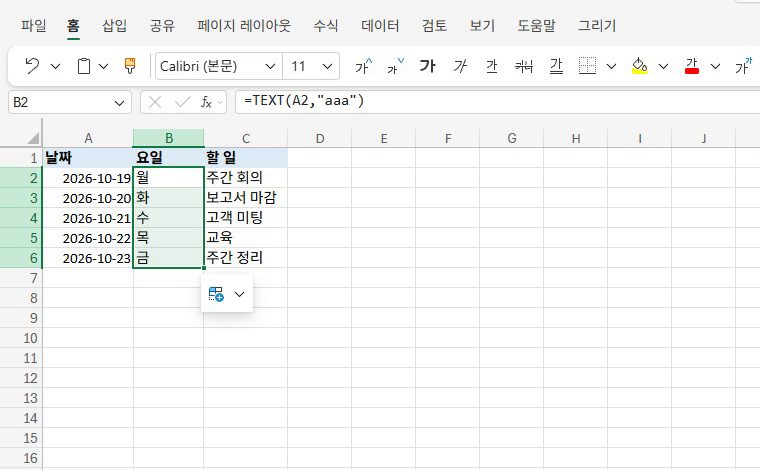Toggle Bold formatting
The width and height of the screenshot is (760, 470).
pyautogui.click(x=428, y=66)
